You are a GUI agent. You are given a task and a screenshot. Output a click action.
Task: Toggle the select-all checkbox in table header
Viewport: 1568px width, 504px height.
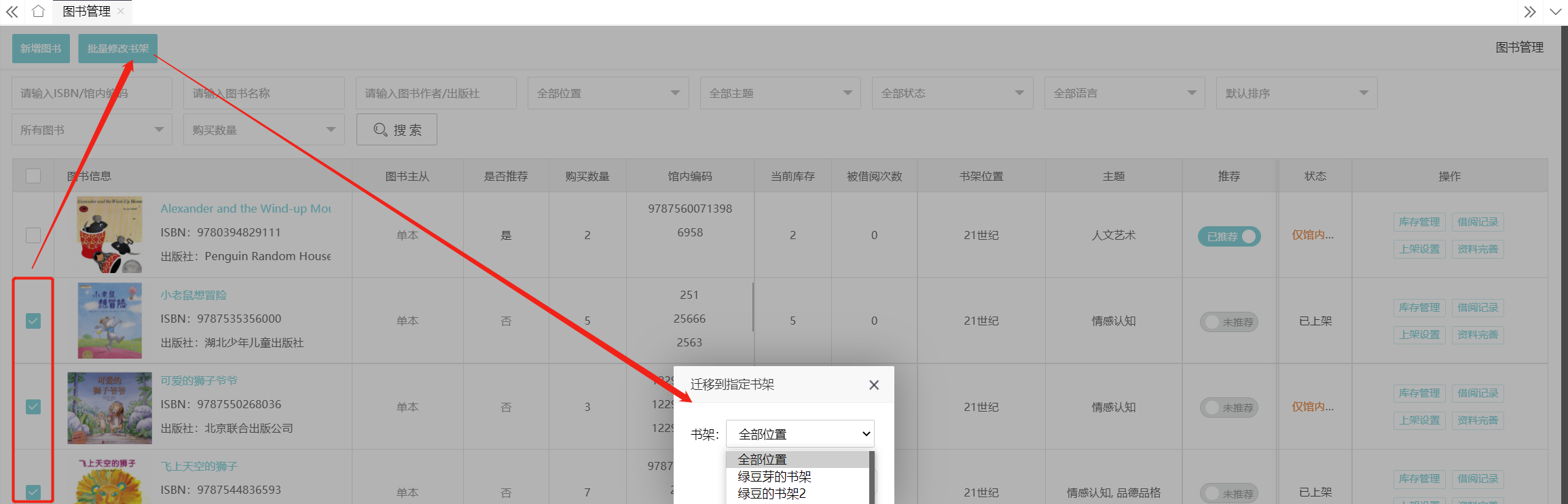point(33,176)
